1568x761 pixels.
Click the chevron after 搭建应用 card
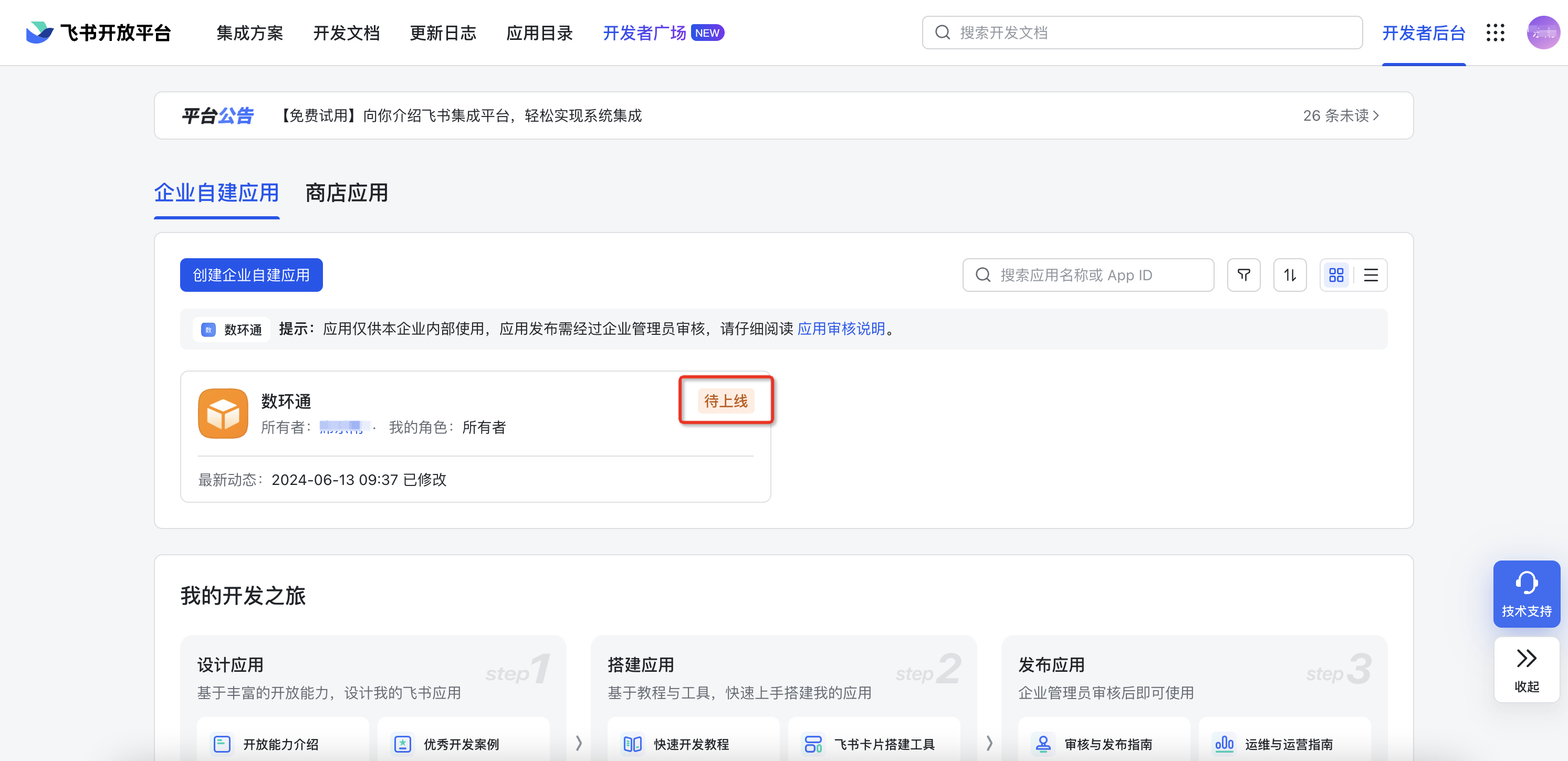(x=989, y=743)
